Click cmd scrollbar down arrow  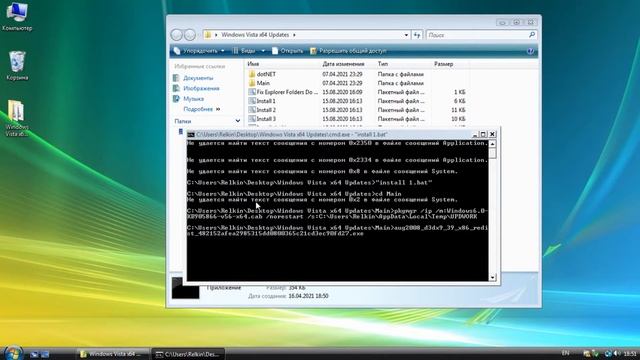click(492, 278)
